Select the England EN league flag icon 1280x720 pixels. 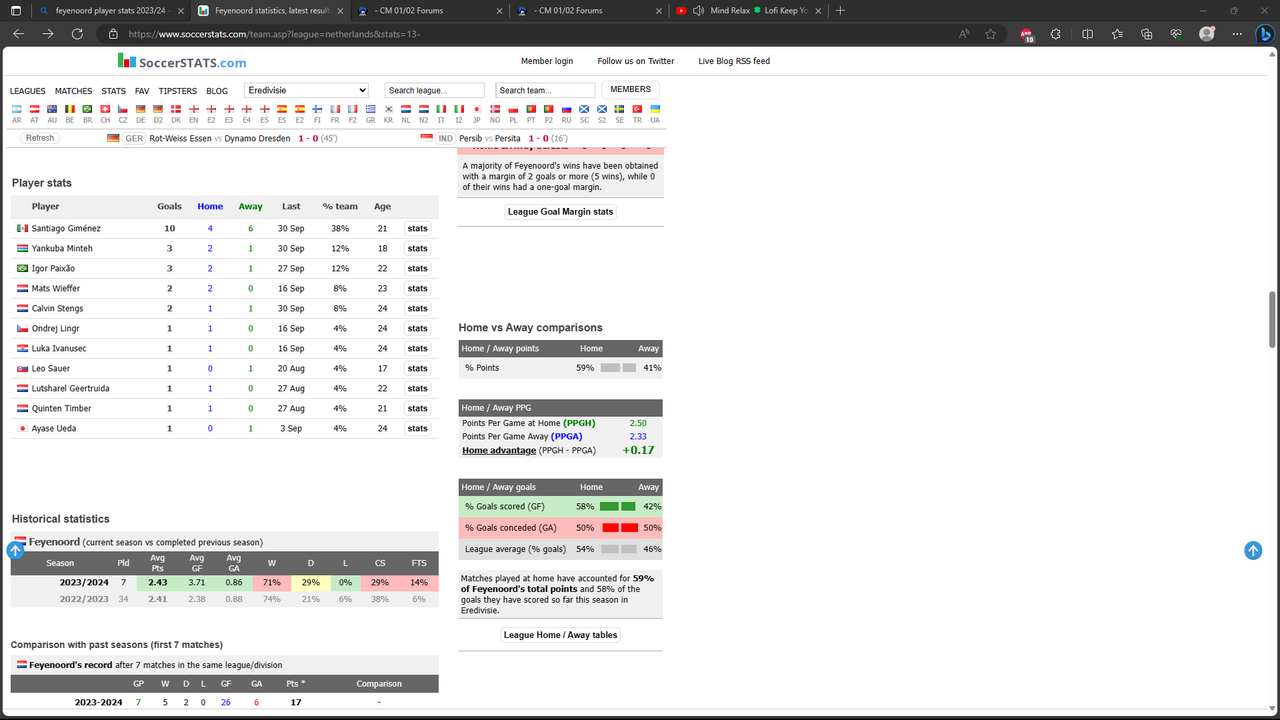tap(193, 110)
